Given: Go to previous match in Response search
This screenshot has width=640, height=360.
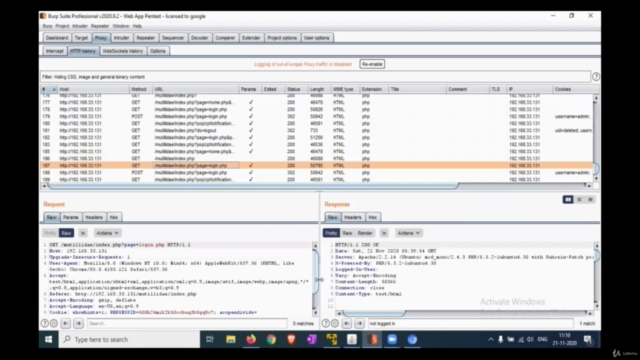Looking at the screenshot, I should 347,323.
